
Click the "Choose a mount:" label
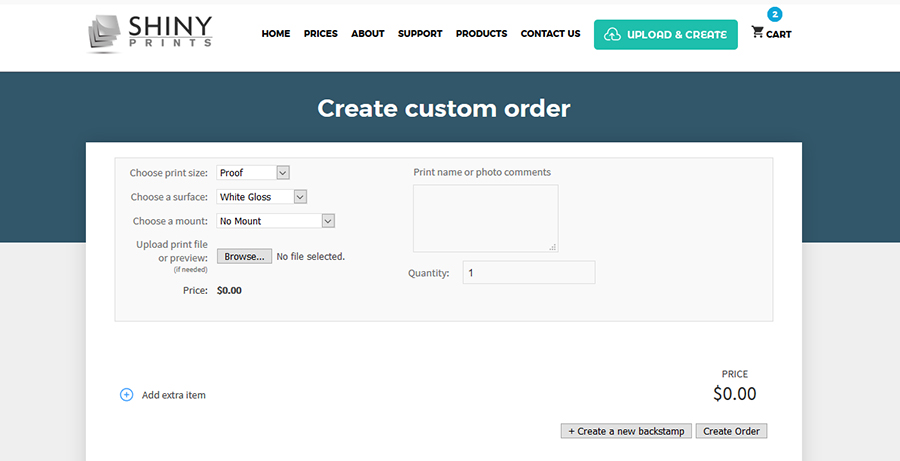coord(170,221)
